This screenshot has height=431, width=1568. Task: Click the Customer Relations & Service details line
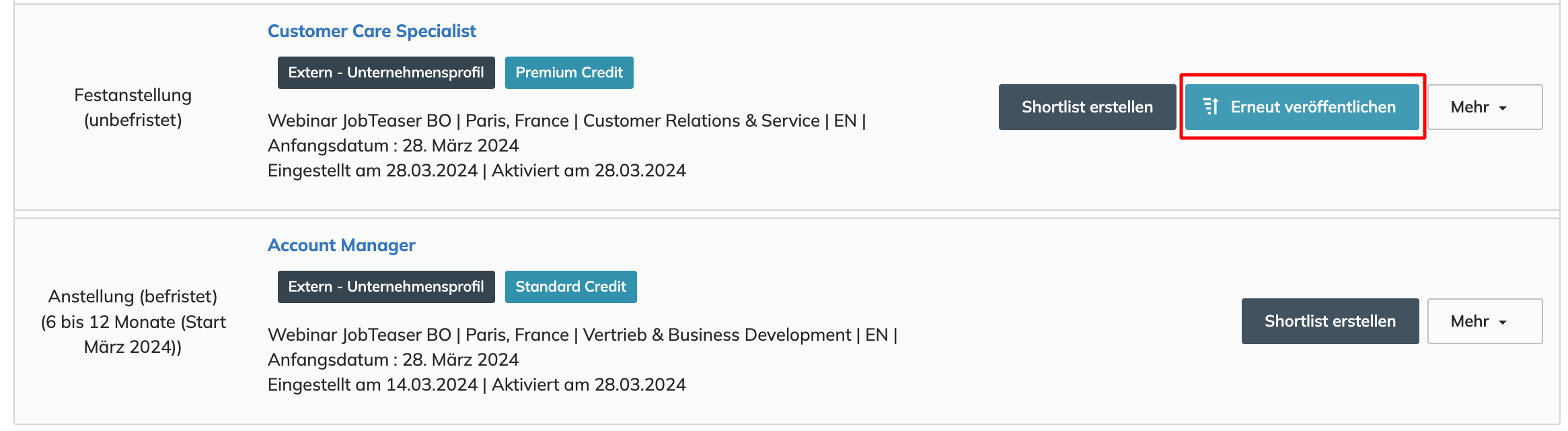(566, 121)
